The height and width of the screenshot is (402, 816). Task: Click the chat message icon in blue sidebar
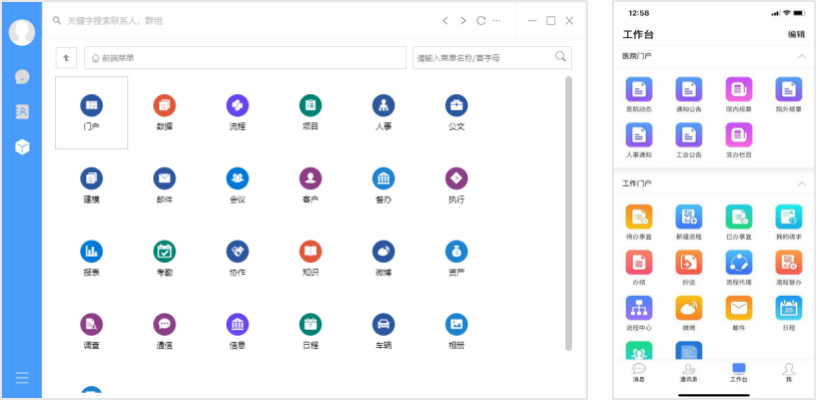coord(22,77)
